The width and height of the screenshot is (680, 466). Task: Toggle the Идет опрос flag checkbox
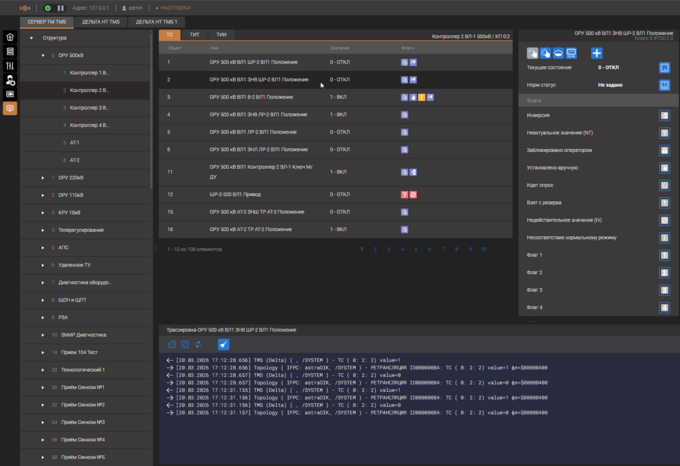pos(664,185)
